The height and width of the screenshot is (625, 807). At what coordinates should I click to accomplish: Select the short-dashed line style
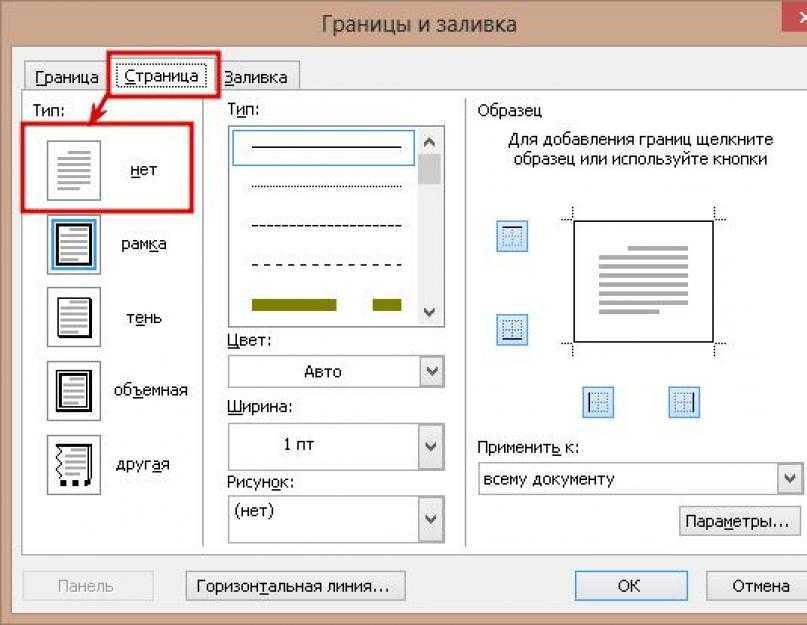(x=326, y=225)
